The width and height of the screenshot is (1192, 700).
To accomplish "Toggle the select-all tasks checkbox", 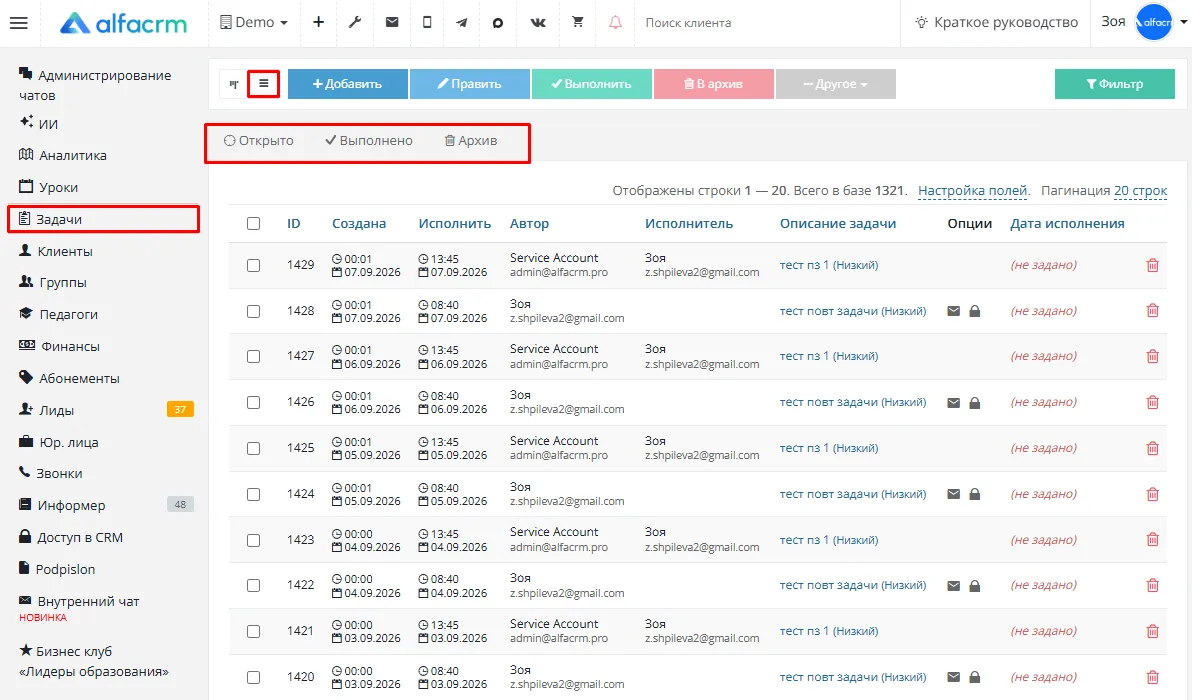I will tap(253, 223).
